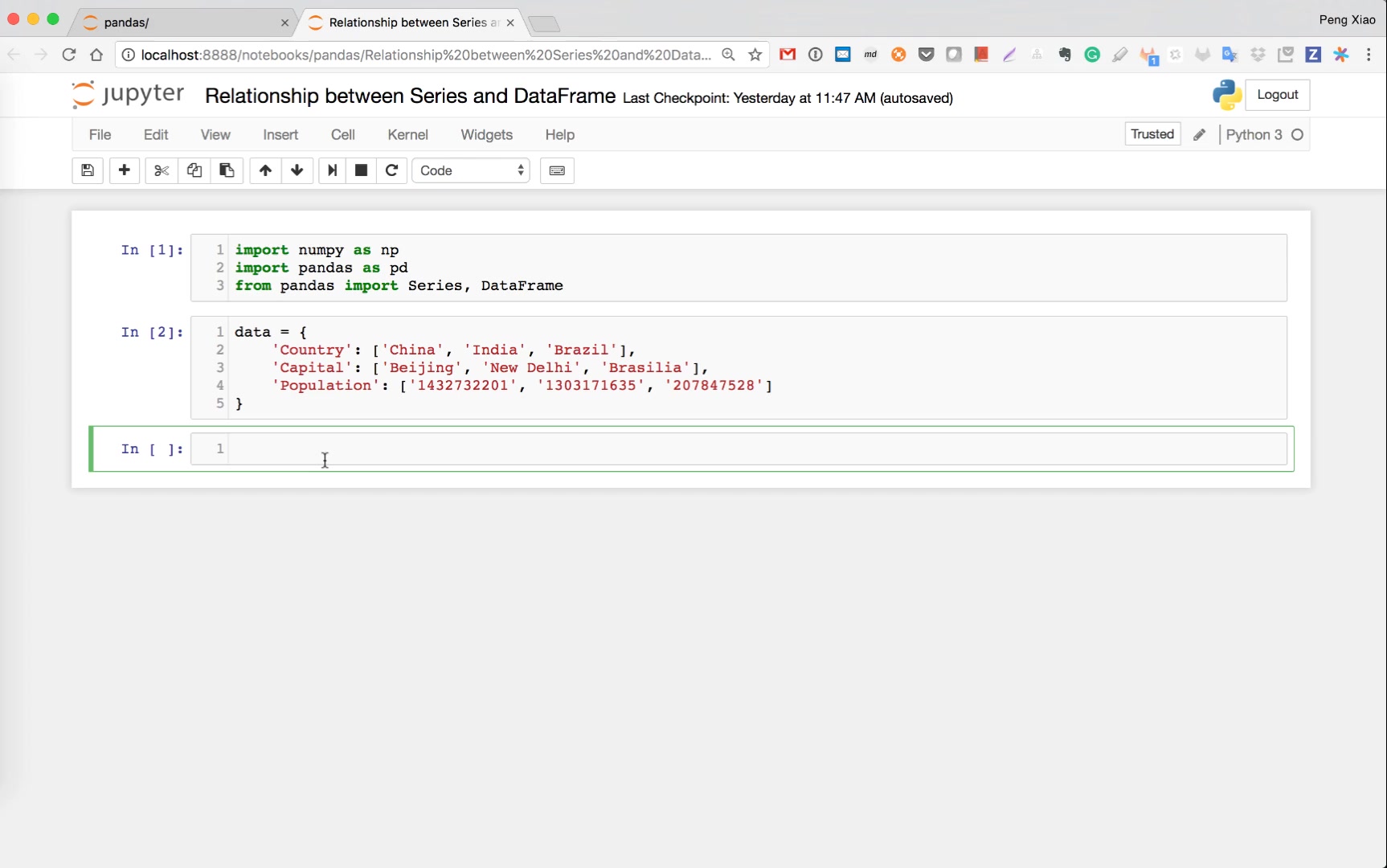The width and height of the screenshot is (1387, 868).
Task: Expand the Code cell type dropdown
Action: click(x=471, y=170)
